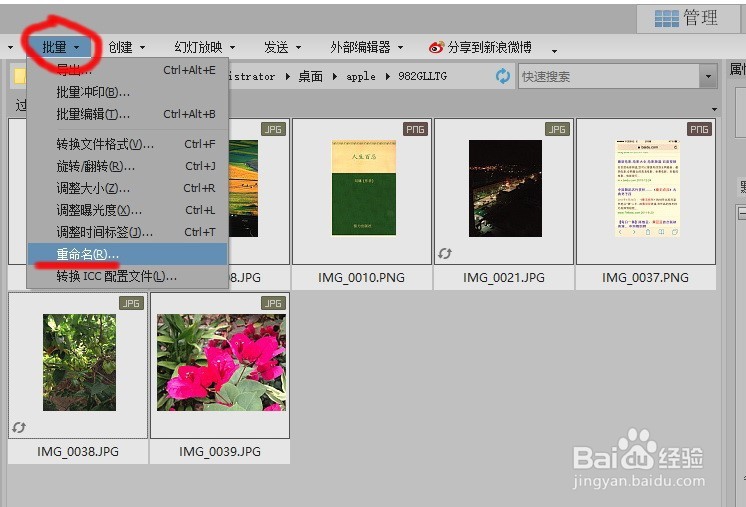Click the PNG badge on IMG_0010.PNG

click(x=415, y=129)
